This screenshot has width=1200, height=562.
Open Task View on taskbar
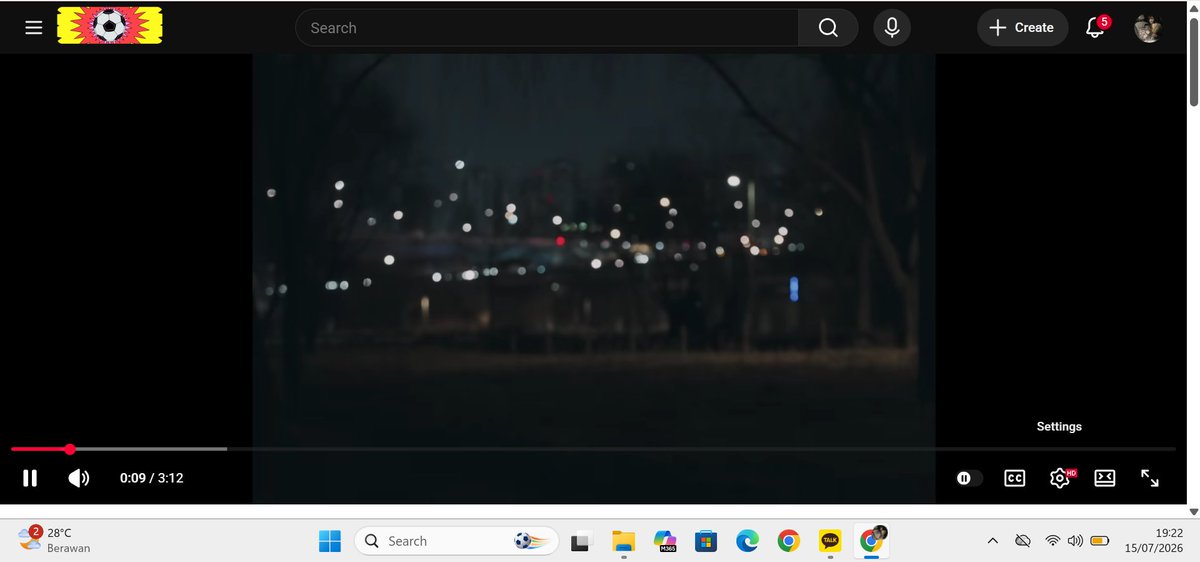click(x=581, y=541)
